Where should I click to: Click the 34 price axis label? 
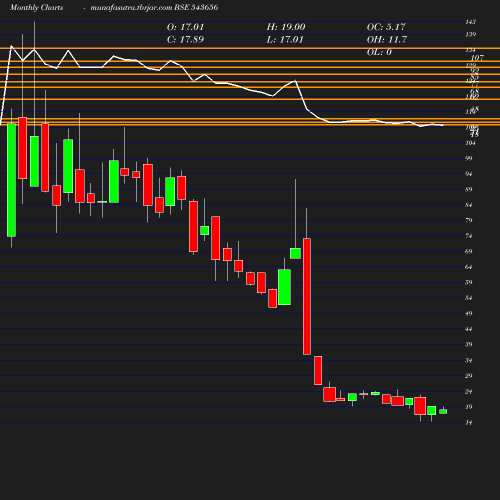coord(469,360)
